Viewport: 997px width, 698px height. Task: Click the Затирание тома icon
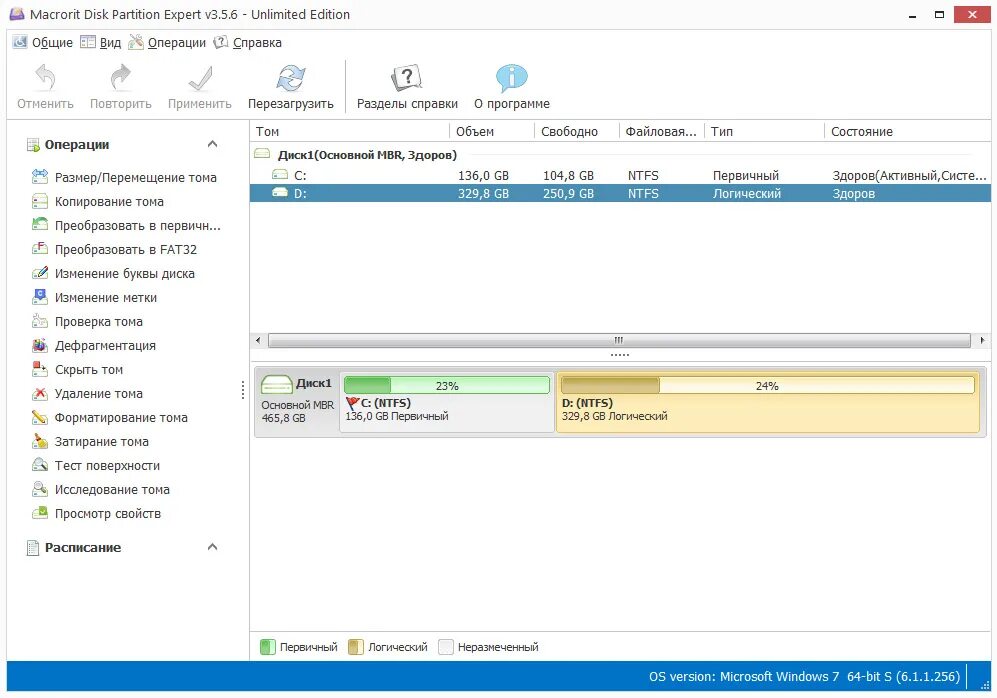[39, 441]
